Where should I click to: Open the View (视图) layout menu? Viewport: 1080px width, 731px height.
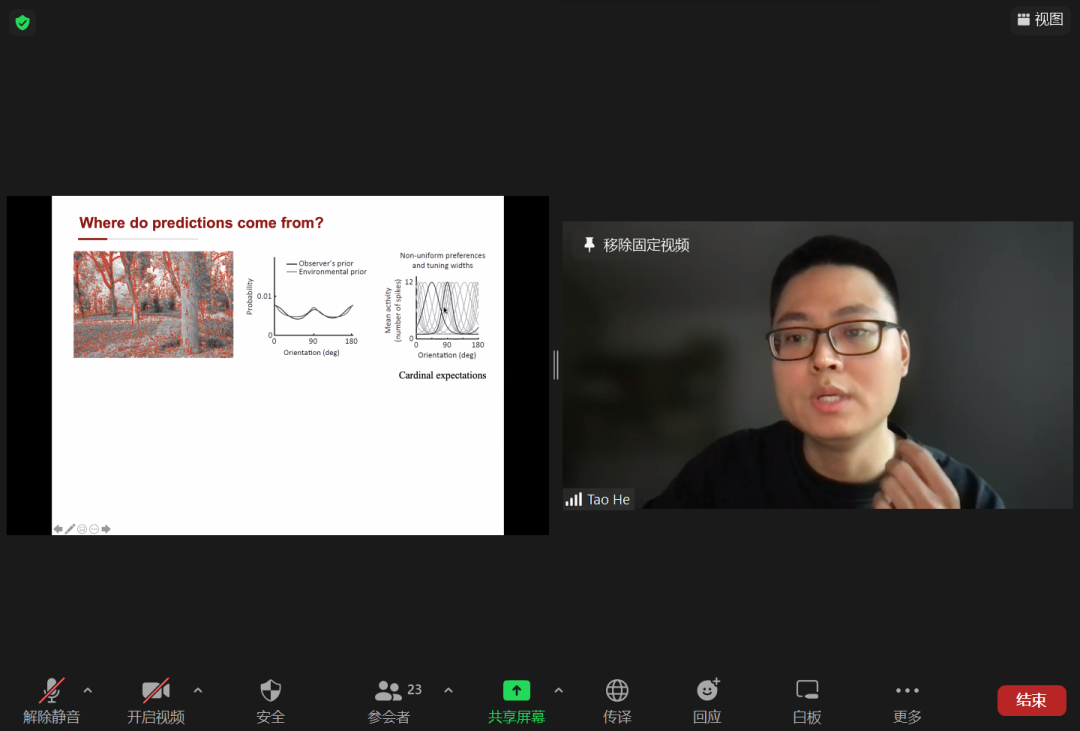pyautogui.click(x=1040, y=19)
